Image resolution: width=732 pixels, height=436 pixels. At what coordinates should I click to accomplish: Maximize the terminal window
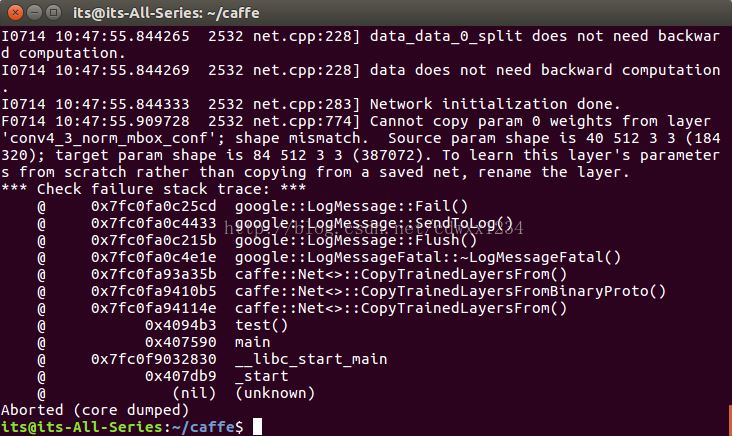coord(54,13)
